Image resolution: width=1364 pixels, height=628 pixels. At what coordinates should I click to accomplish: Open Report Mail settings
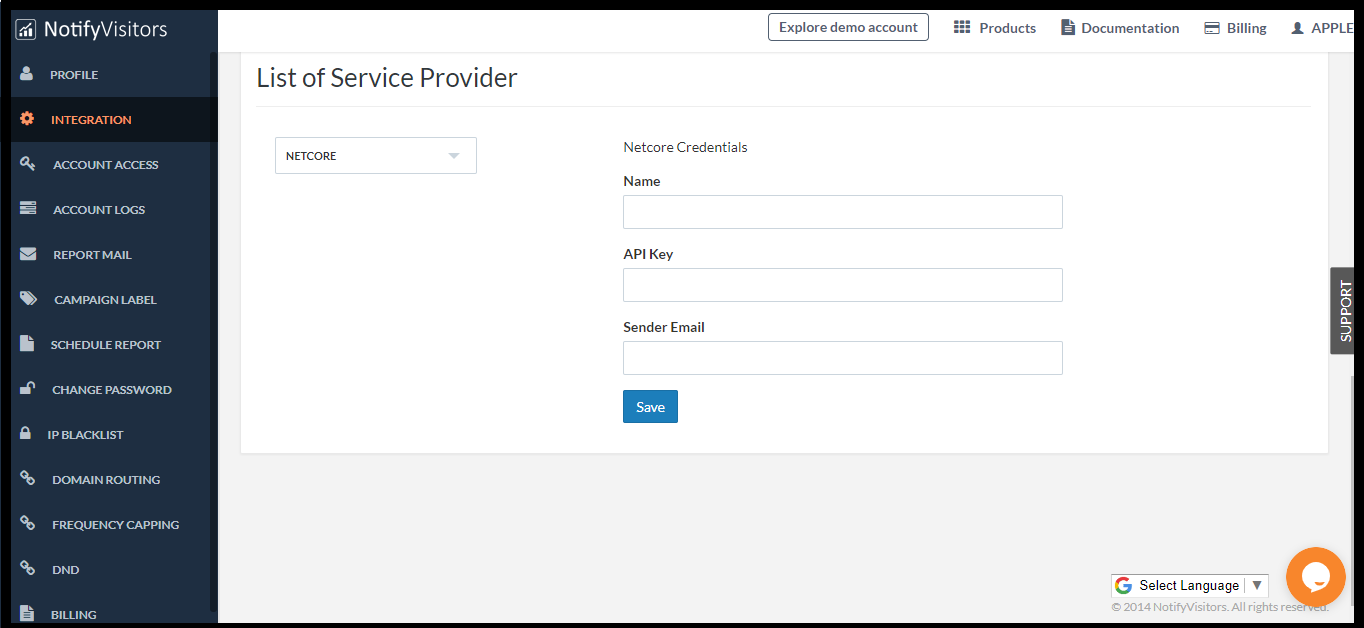(x=109, y=254)
